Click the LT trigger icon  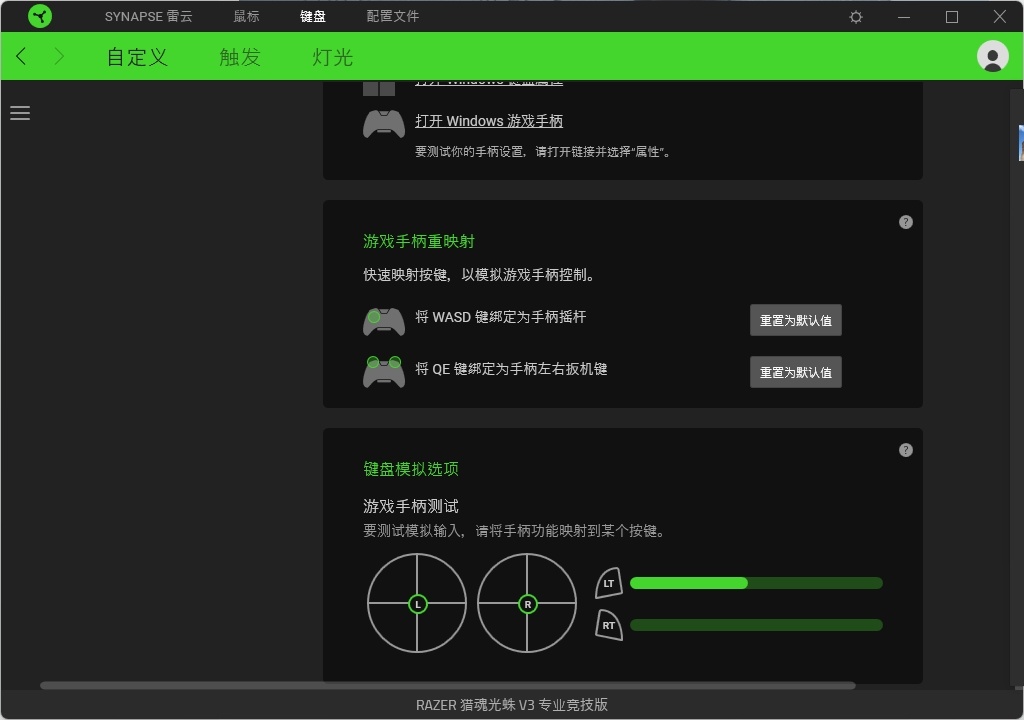click(609, 583)
